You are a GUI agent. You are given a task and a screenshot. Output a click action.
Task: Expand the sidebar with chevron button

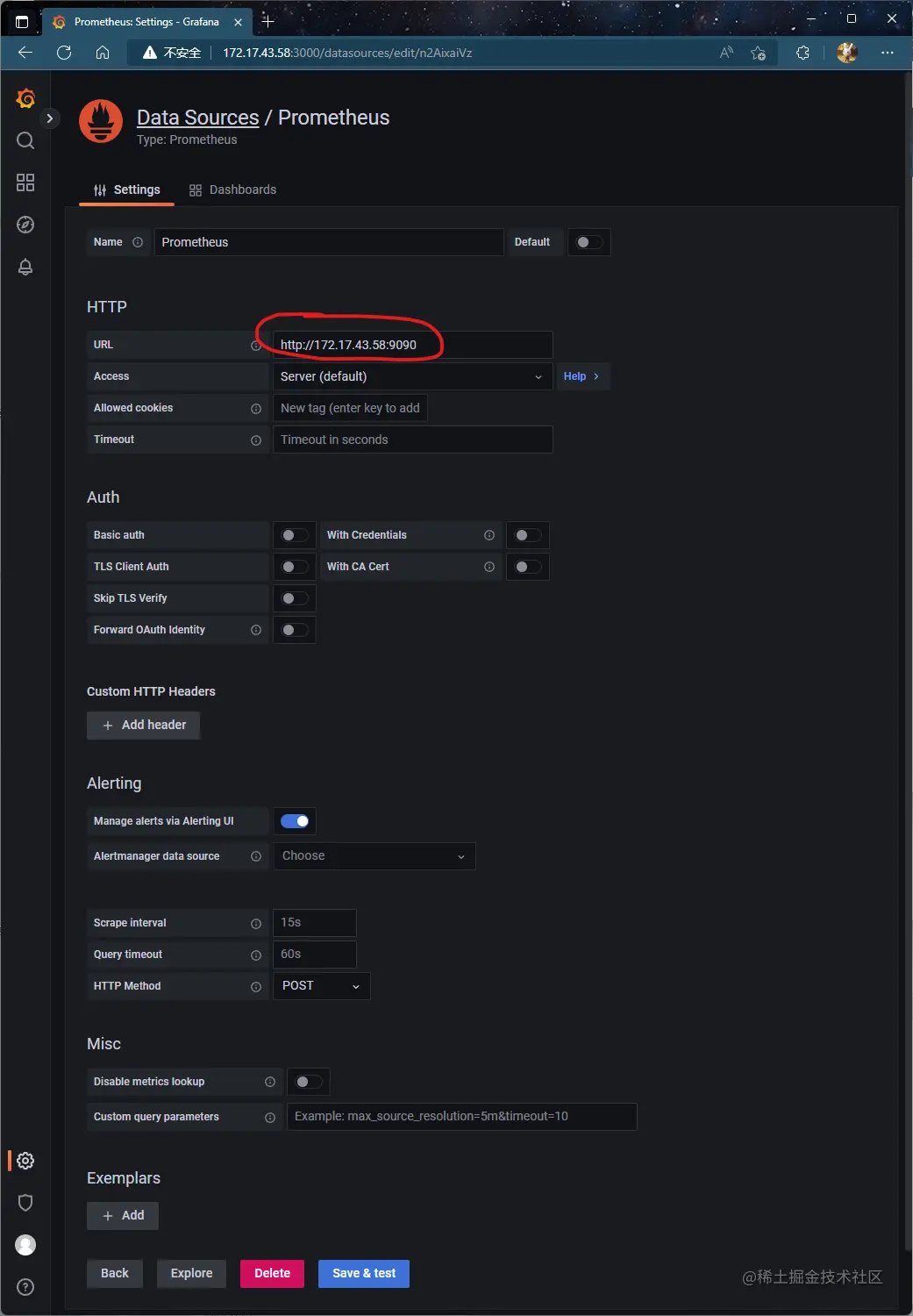pos(50,118)
